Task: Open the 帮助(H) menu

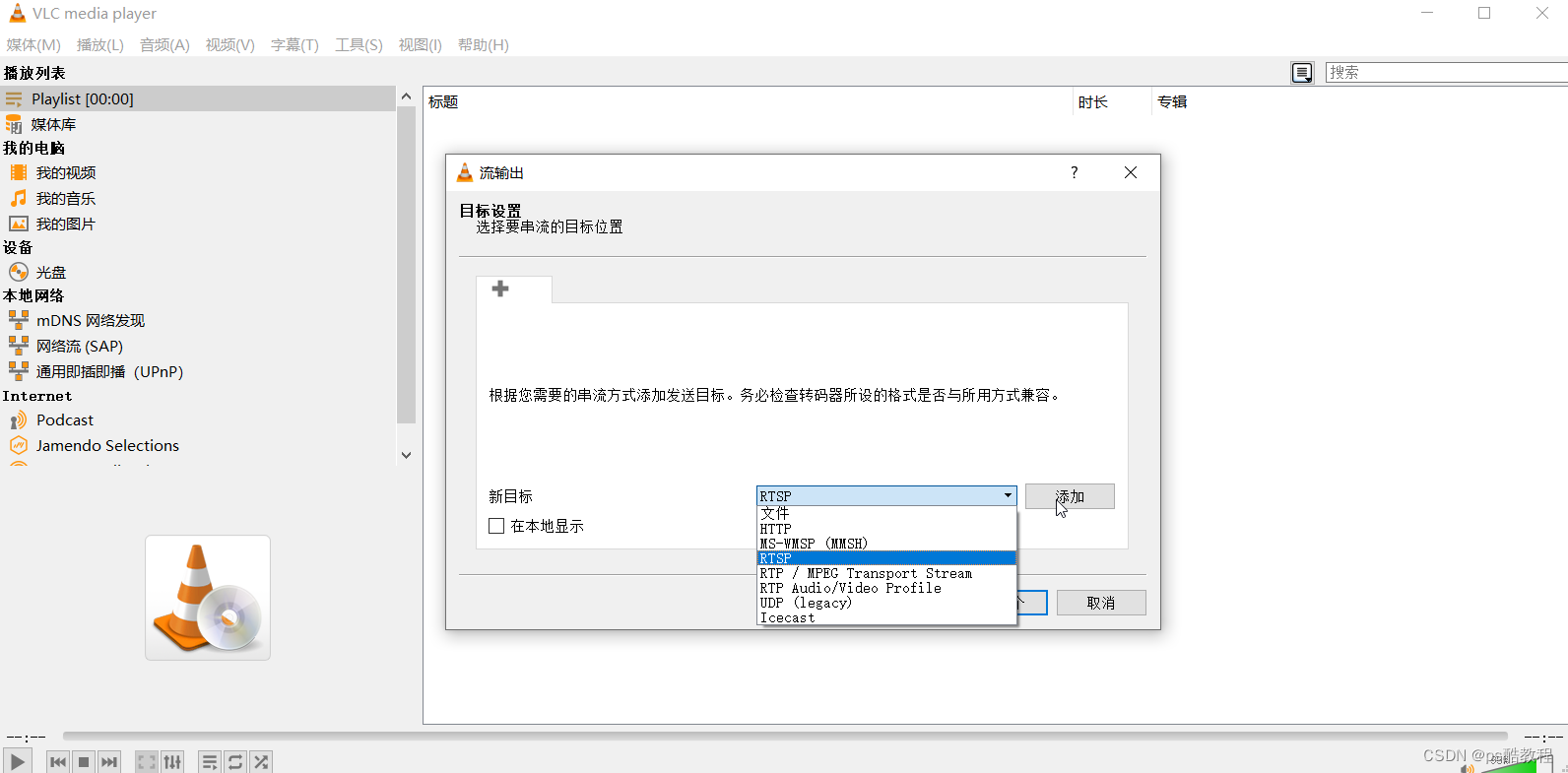Action: pos(484,45)
